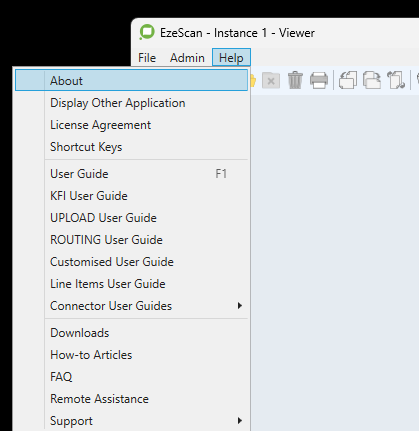Image resolution: width=419 pixels, height=431 pixels.
Task: Click the rotate pages left icon
Action: point(348,80)
